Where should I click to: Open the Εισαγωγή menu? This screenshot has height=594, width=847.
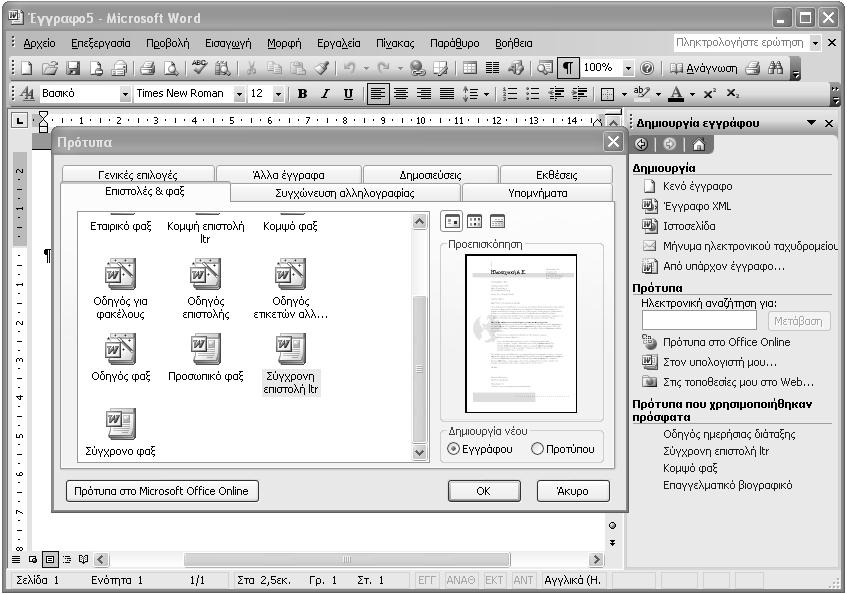[x=228, y=43]
